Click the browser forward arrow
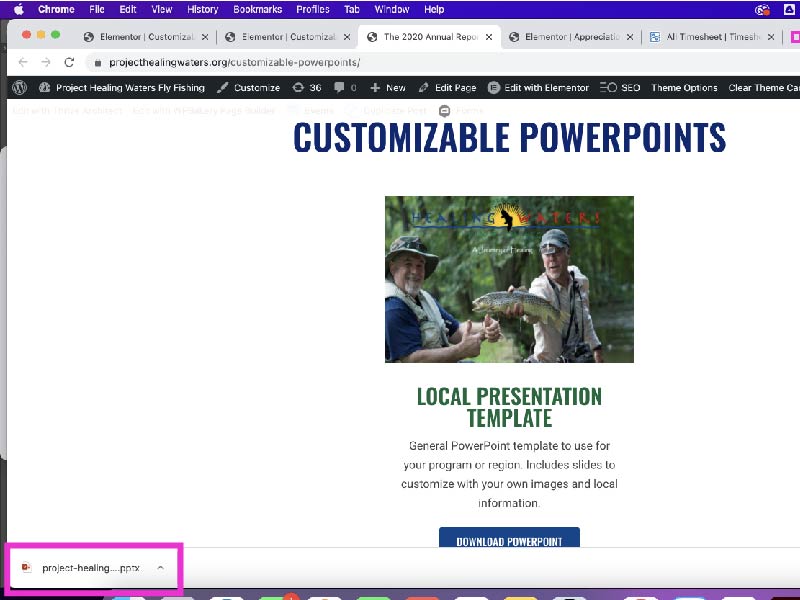Viewport: 800px width, 600px height. [x=46, y=62]
